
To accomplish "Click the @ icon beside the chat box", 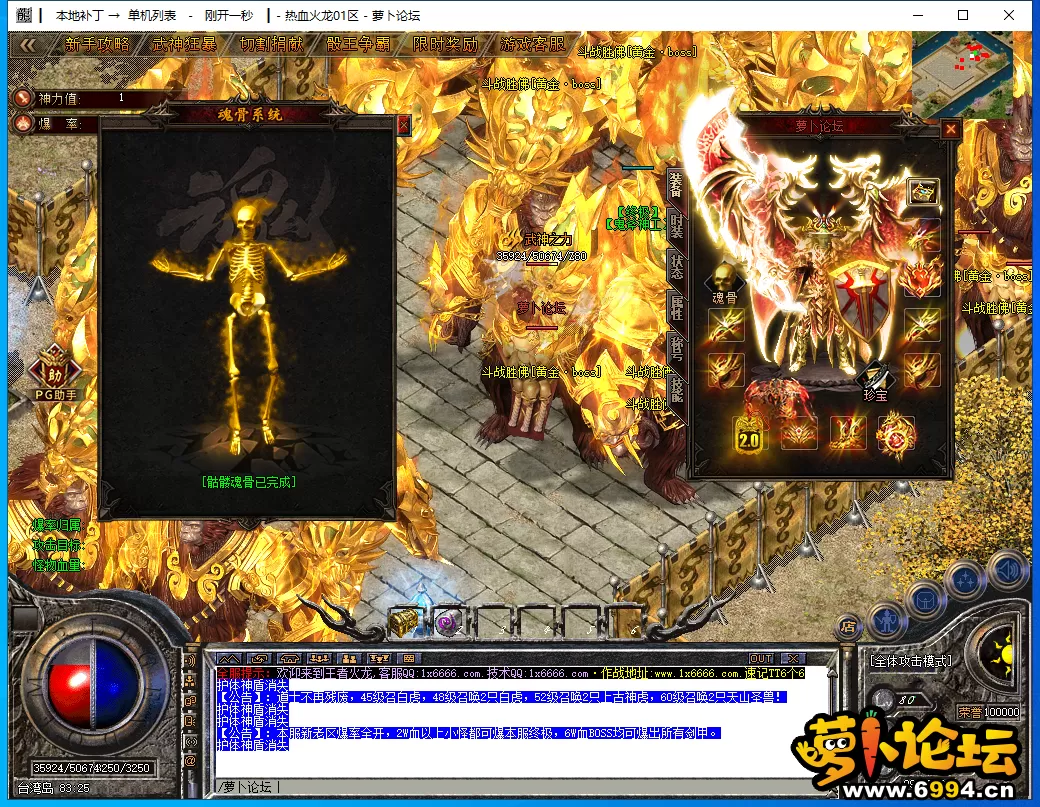I will [190, 761].
